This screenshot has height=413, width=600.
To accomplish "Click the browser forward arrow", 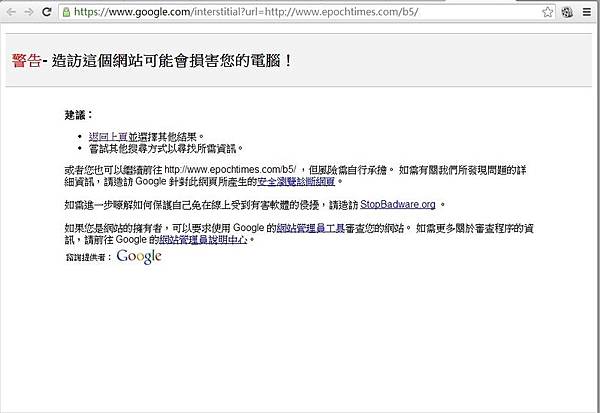I will coord(29,12).
